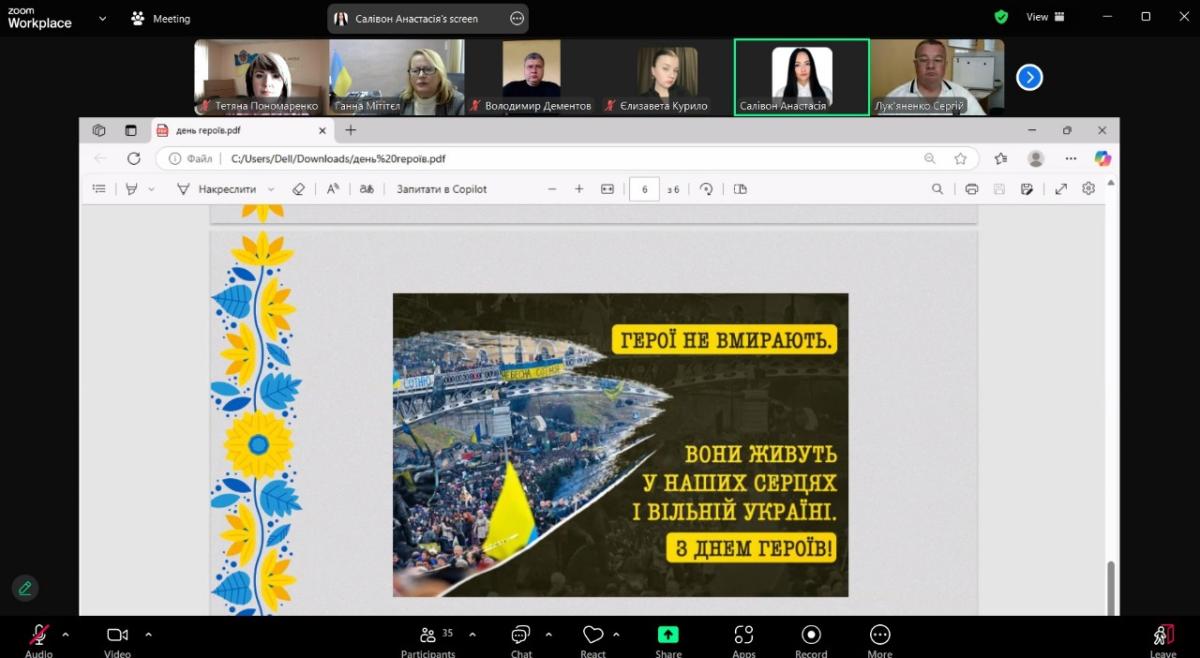Image resolution: width=1200 pixels, height=658 pixels.
Task: Click Запитати в Copilot button
Action: tap(441, 189)
